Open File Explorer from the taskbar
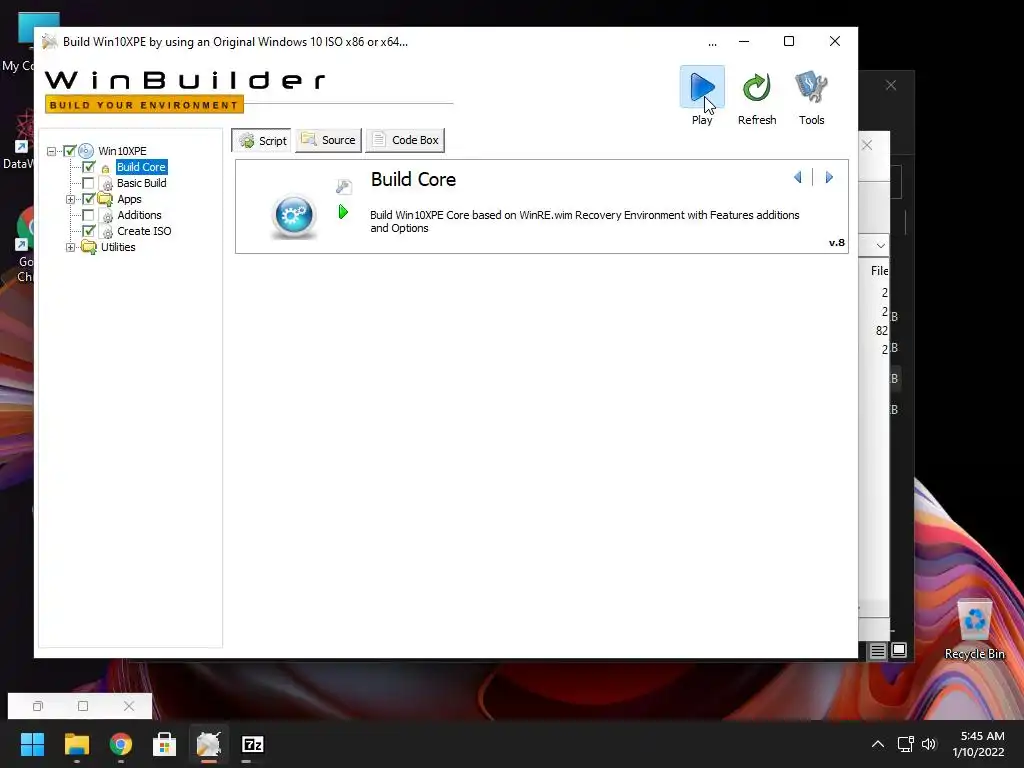Image resolution: width=1024 pixels, height=768 pixels. [x=76, y=744]
